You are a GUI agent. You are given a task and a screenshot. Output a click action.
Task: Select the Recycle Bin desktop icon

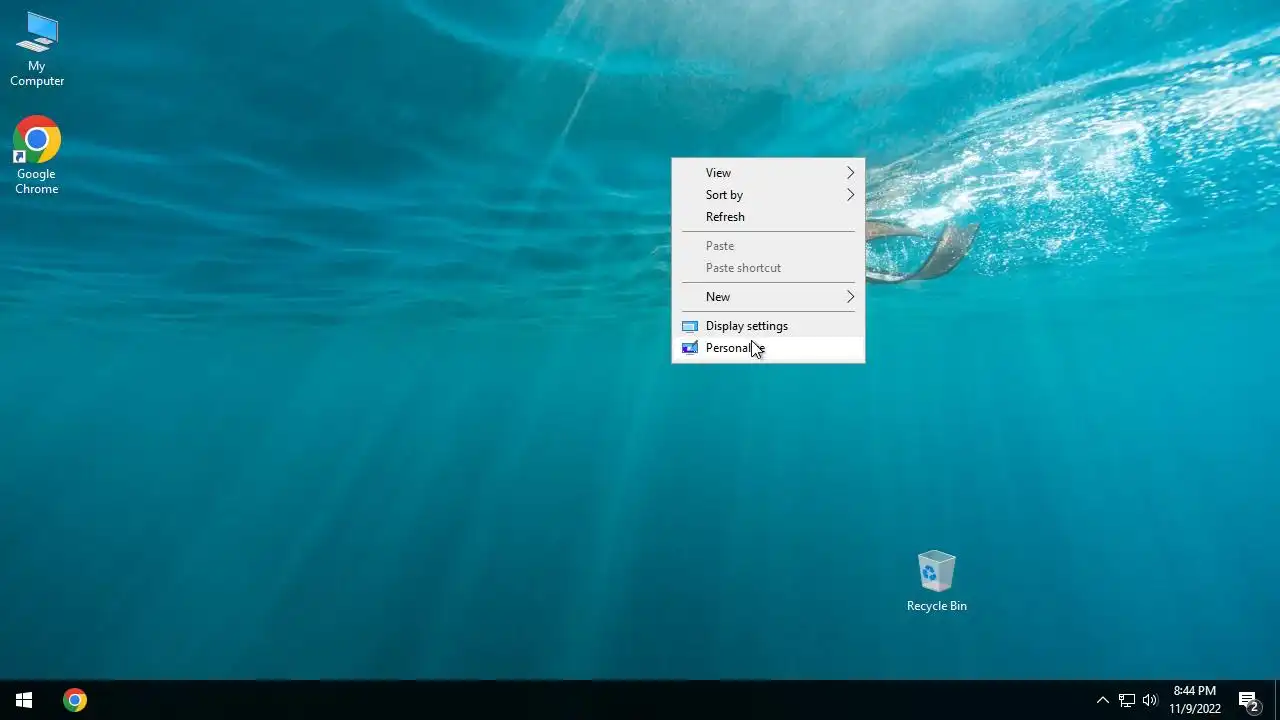[x=937, y=581]
